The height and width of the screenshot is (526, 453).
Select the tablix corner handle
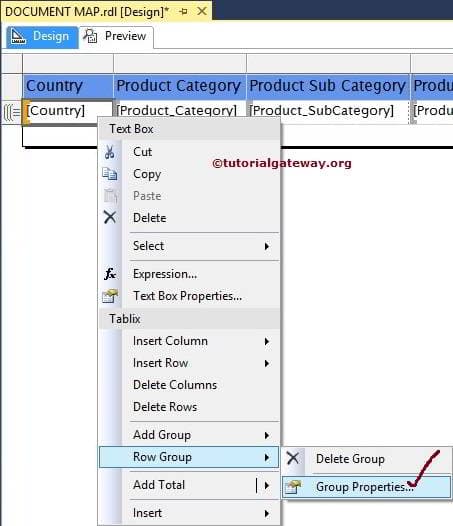point(12,63)
